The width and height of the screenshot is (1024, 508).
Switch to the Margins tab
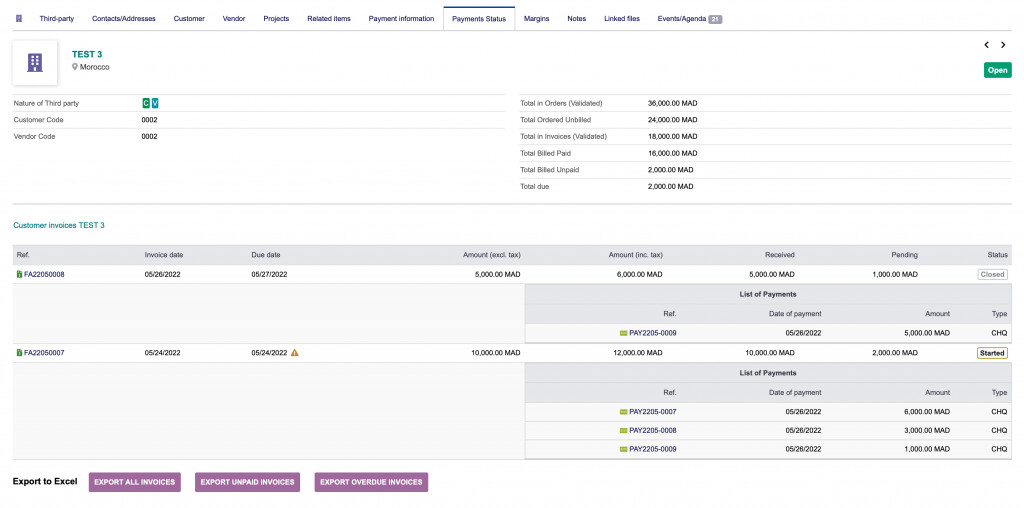coord(536,18)
